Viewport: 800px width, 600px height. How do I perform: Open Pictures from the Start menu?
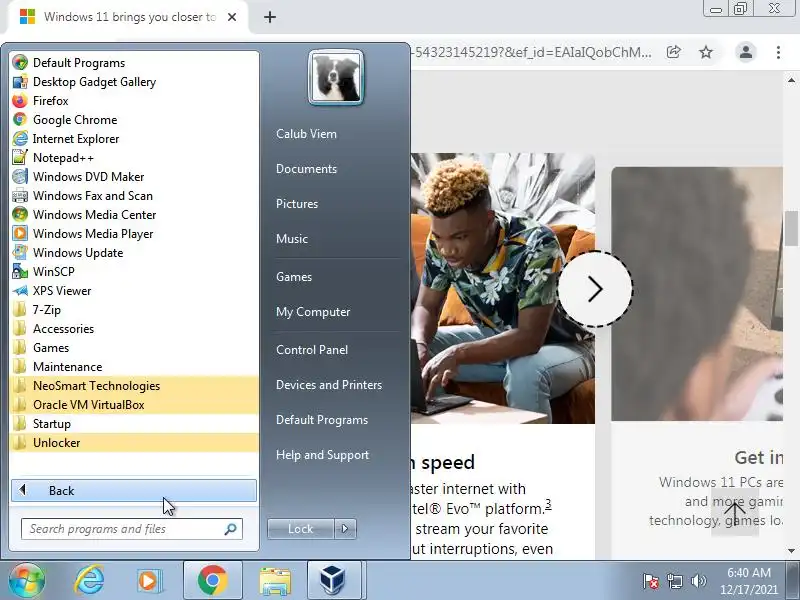point(297,204)
